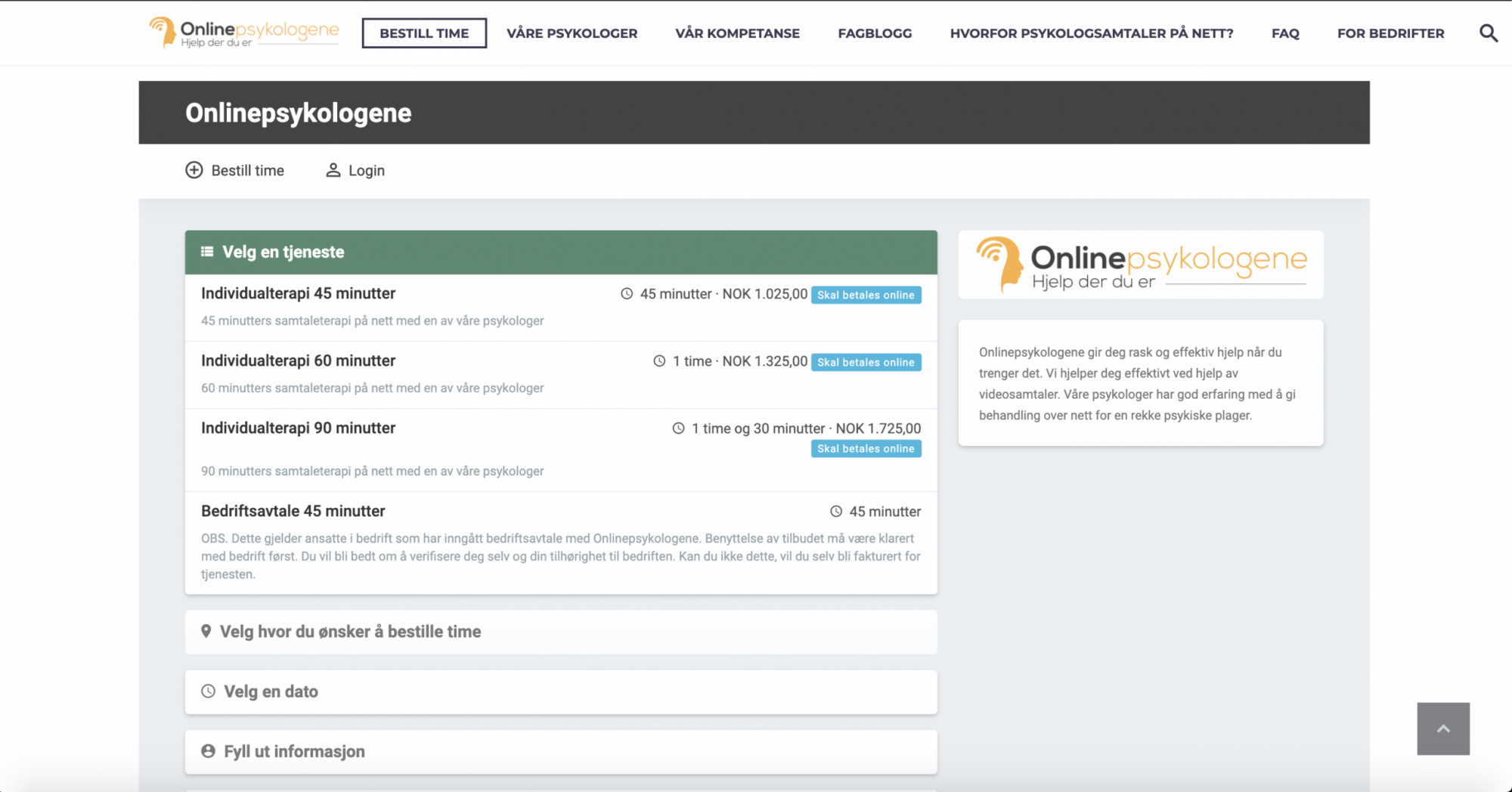Click Skal betales online badge for 45 minutter
Viewport: 1512px width, 792px height.
click(x=866, y=295)
